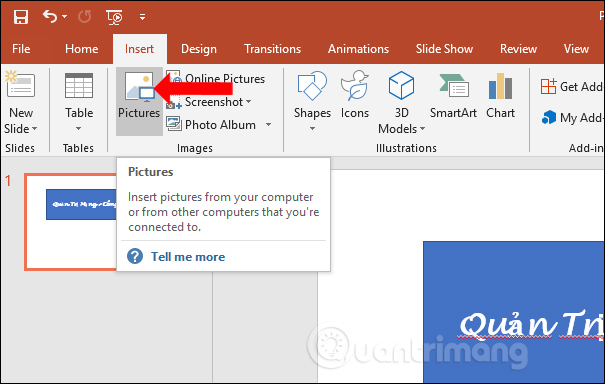Switch to the Design tab
Screen dimensions: 605x384
pos(199,49)
